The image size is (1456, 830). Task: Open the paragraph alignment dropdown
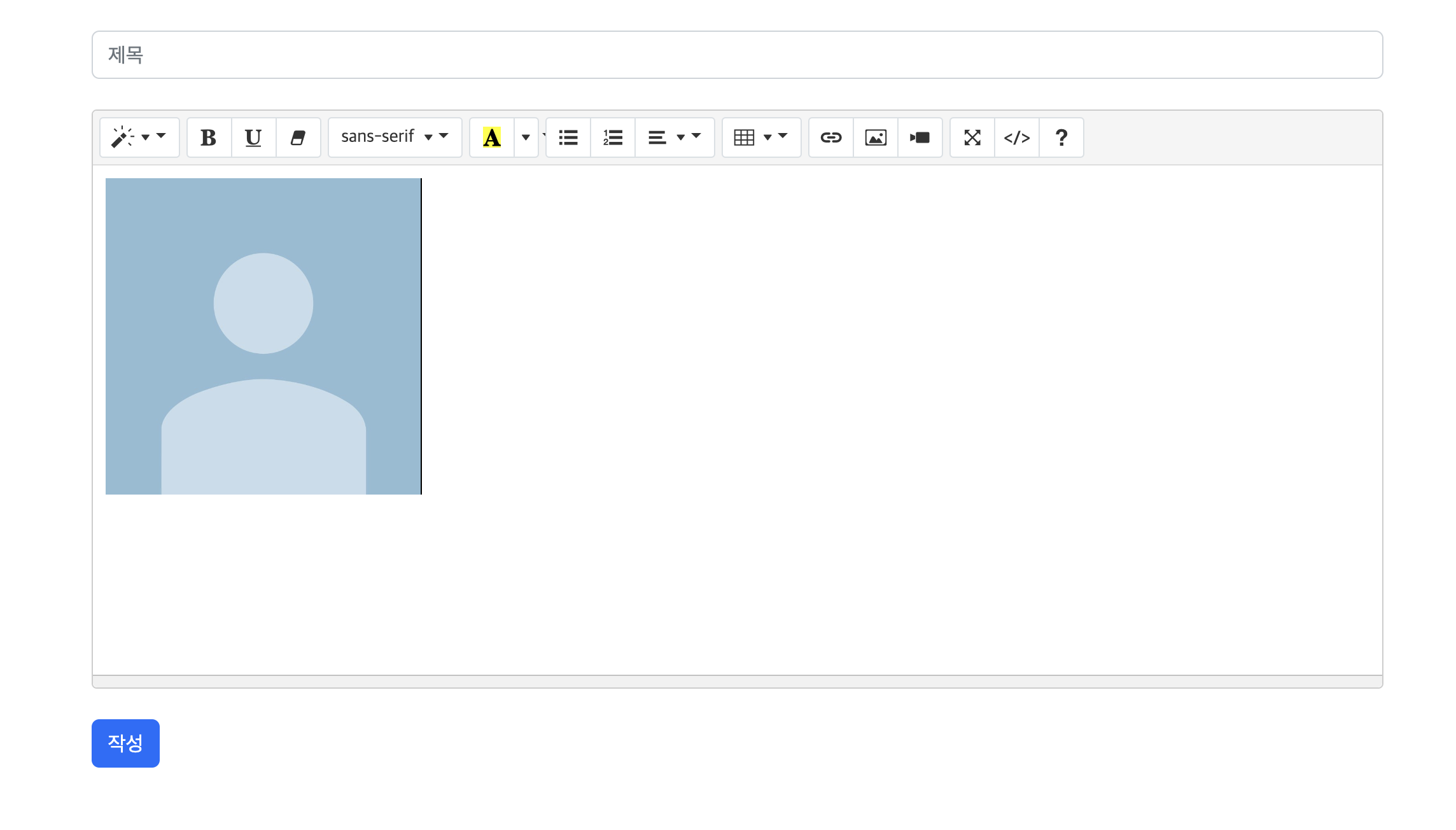pos(675,137)
